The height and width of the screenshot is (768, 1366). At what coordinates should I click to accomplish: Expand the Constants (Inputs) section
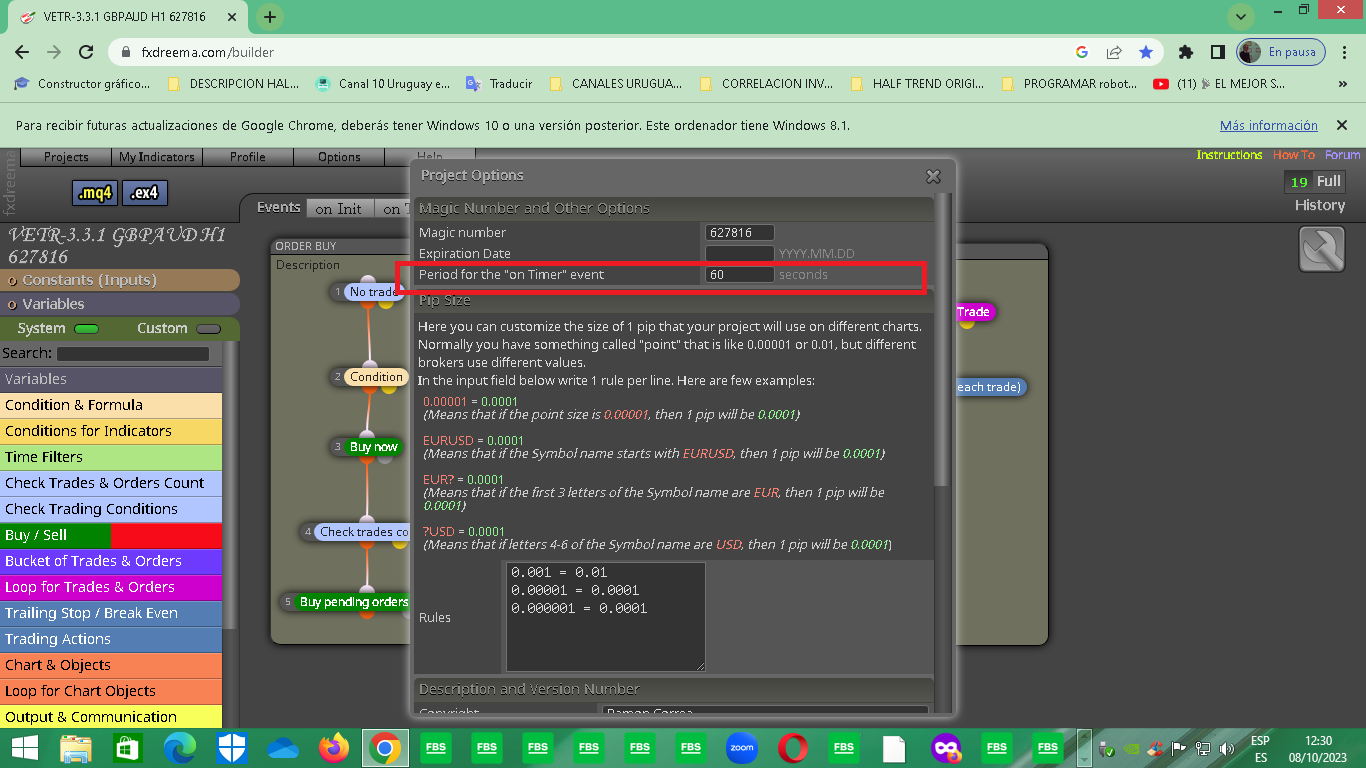[120, 280]
